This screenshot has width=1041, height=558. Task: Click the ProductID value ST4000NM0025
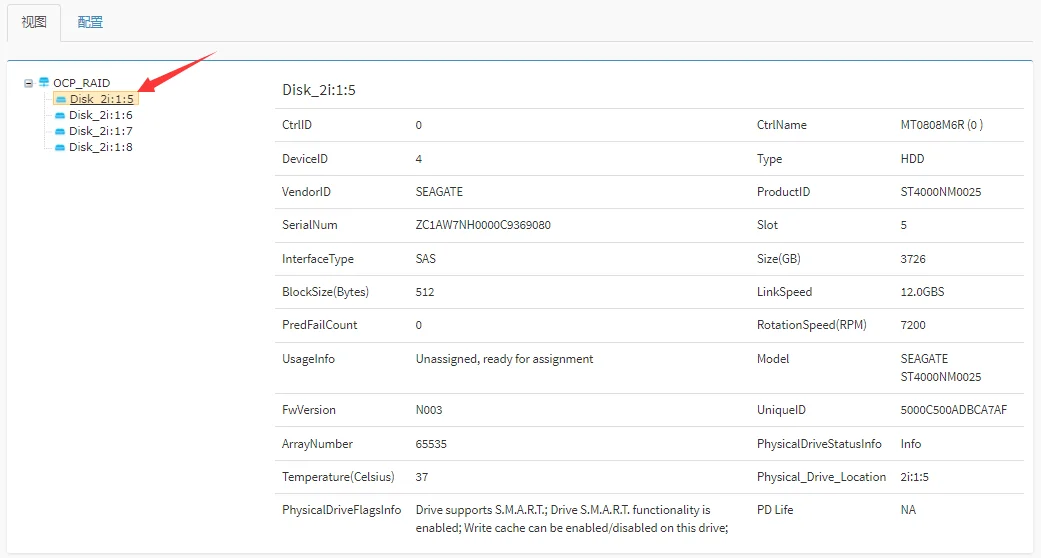pyautogui.click(x=941, y=192)
